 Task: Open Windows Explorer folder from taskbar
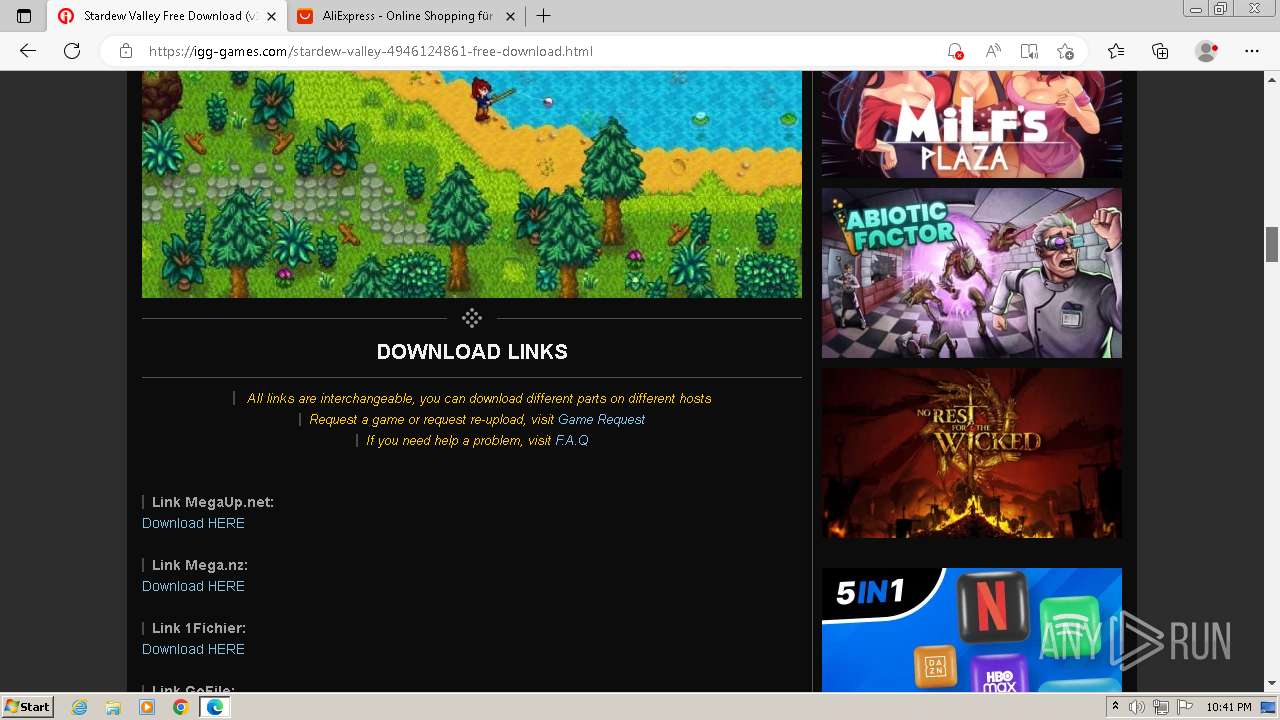click(113, 707)
